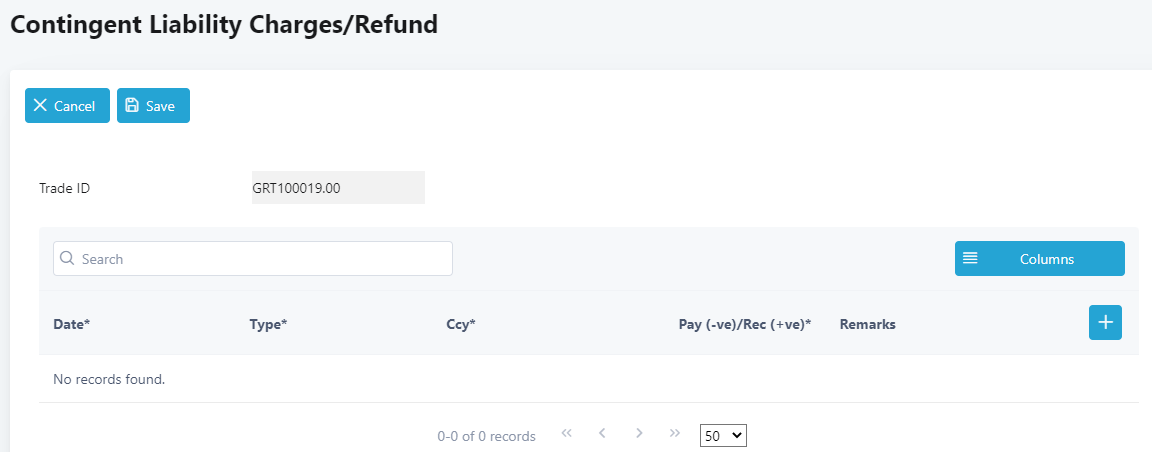Add a new charge row with the plus icon
Image resolution: width=1152 pixels, height=452 pixels.
pyautogui.click(x=1105, y=323)
